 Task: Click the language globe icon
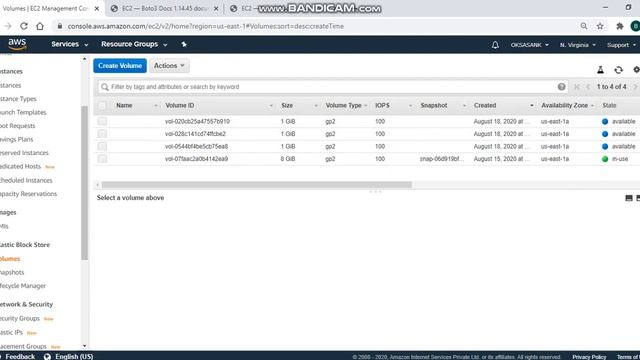click(47, 356)
